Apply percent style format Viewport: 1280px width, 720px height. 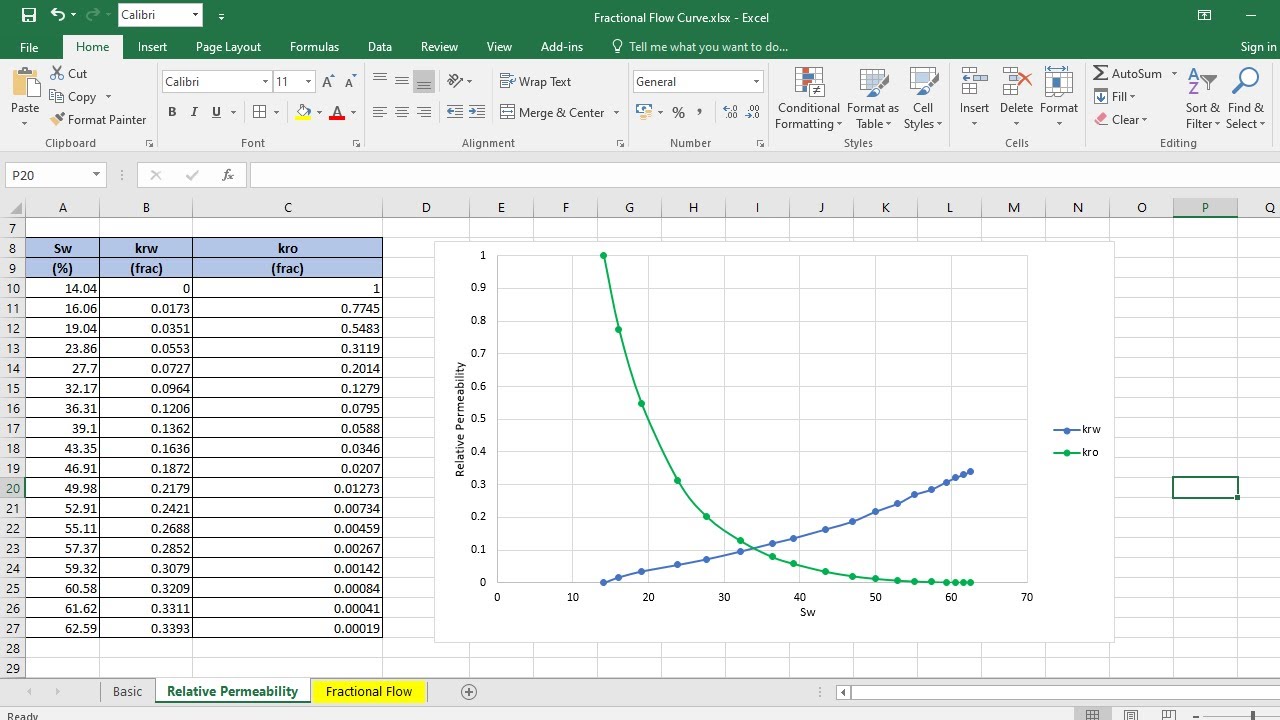pyautogui.click(x=678, y=112)
